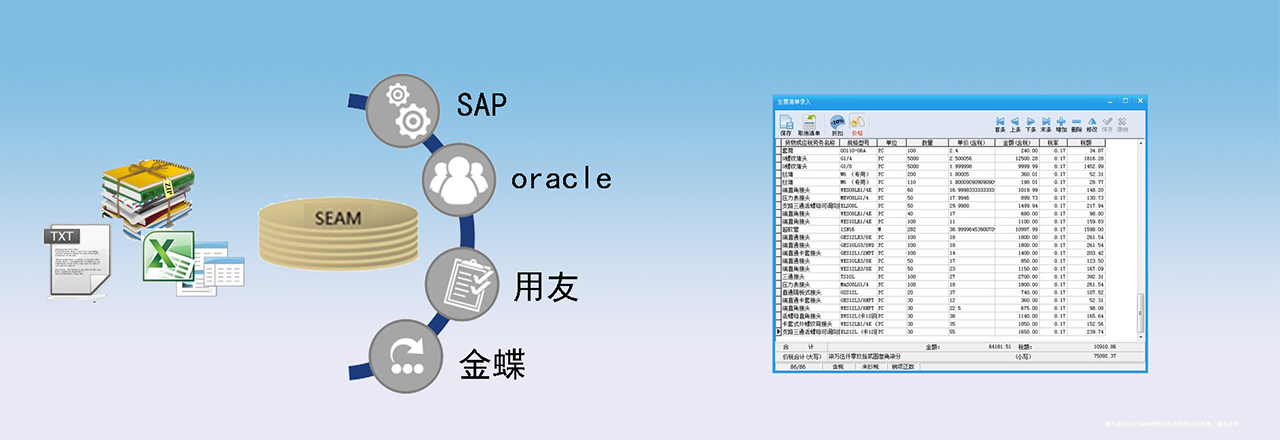Click the amount cell 10997.99

click(x=1017, y=229)
